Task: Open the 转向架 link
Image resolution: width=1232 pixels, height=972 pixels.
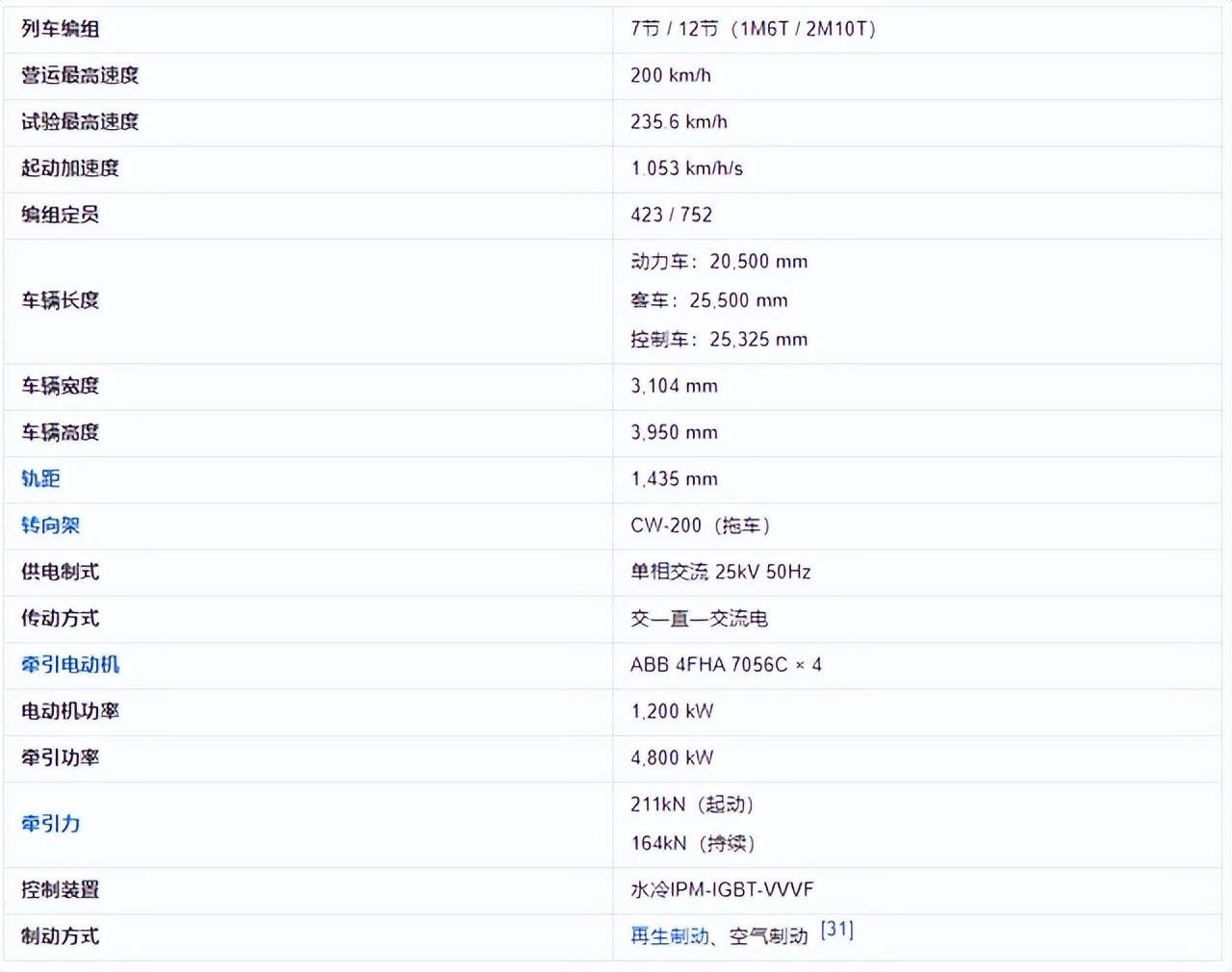Action: tap(50, 525)
